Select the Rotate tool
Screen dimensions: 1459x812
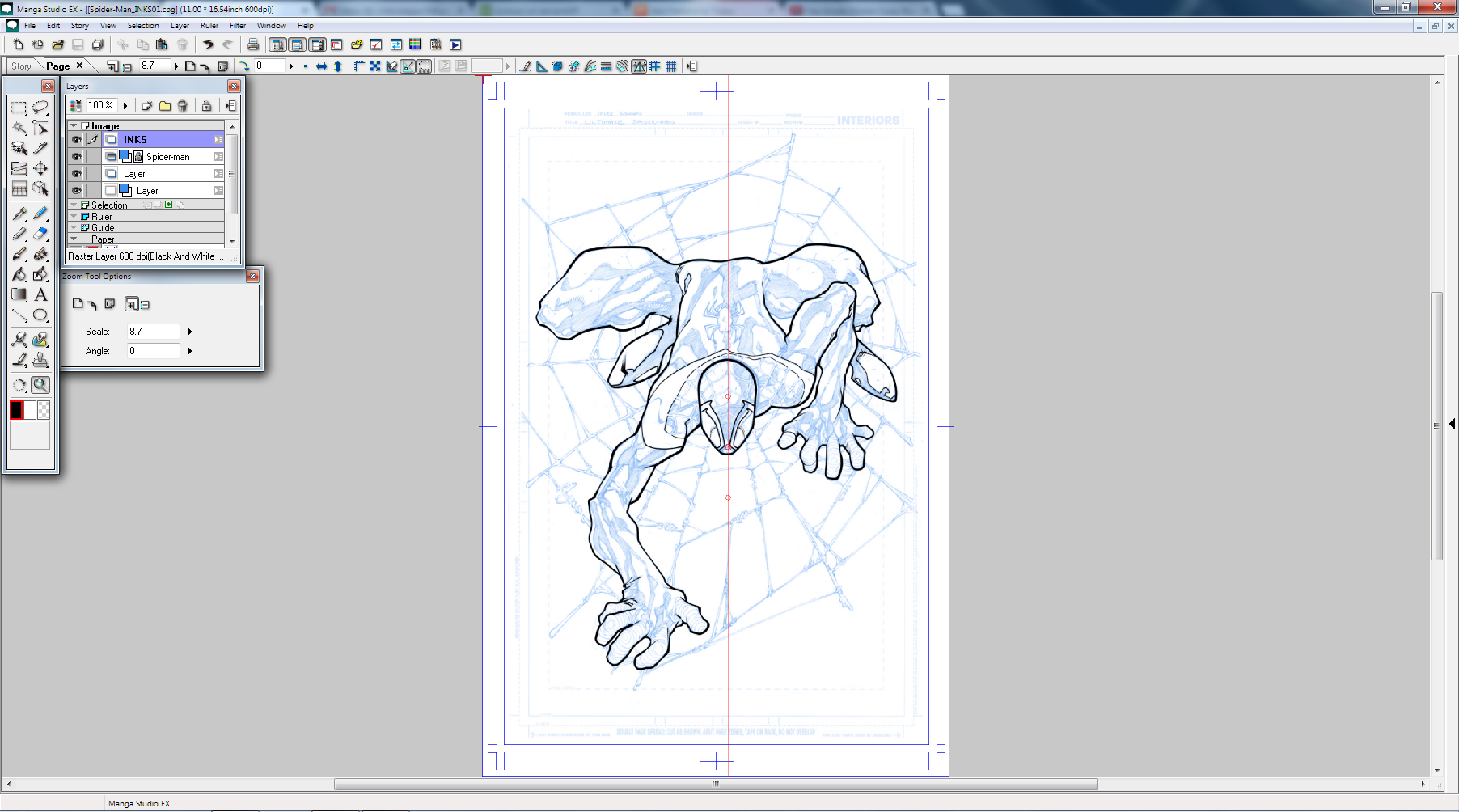tap(19, 386)
